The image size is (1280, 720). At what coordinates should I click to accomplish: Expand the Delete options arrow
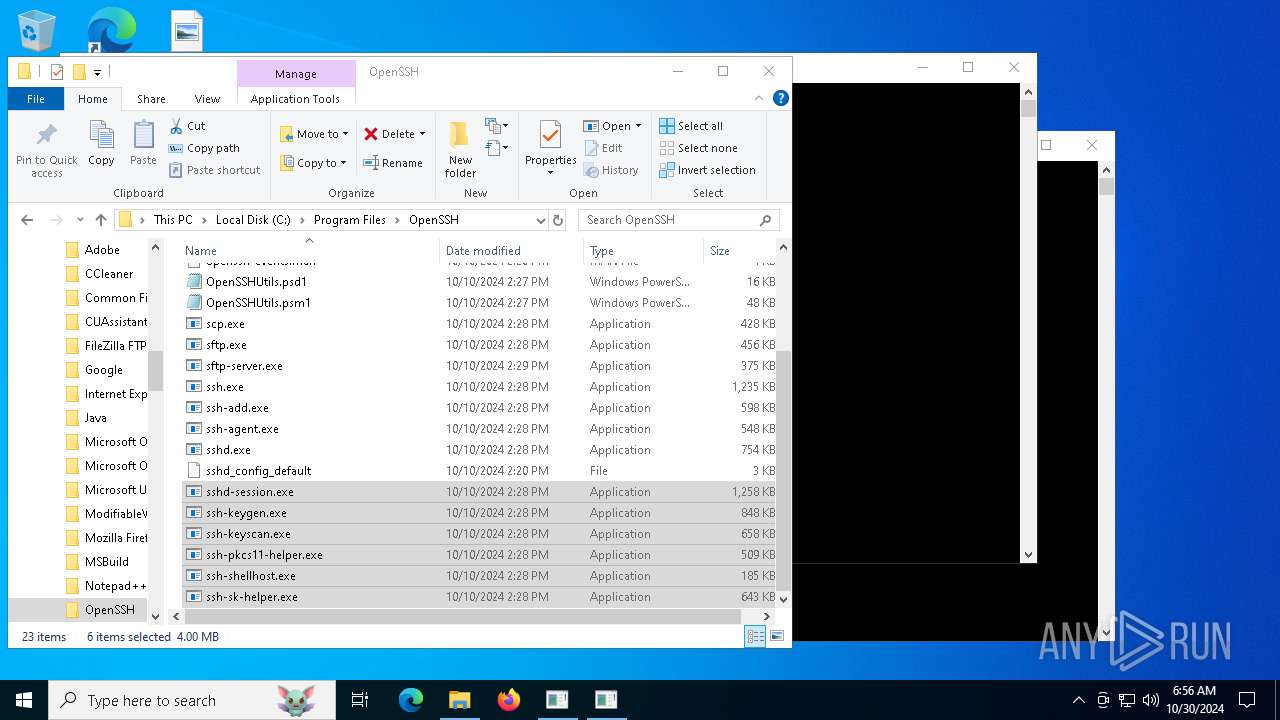422,134
